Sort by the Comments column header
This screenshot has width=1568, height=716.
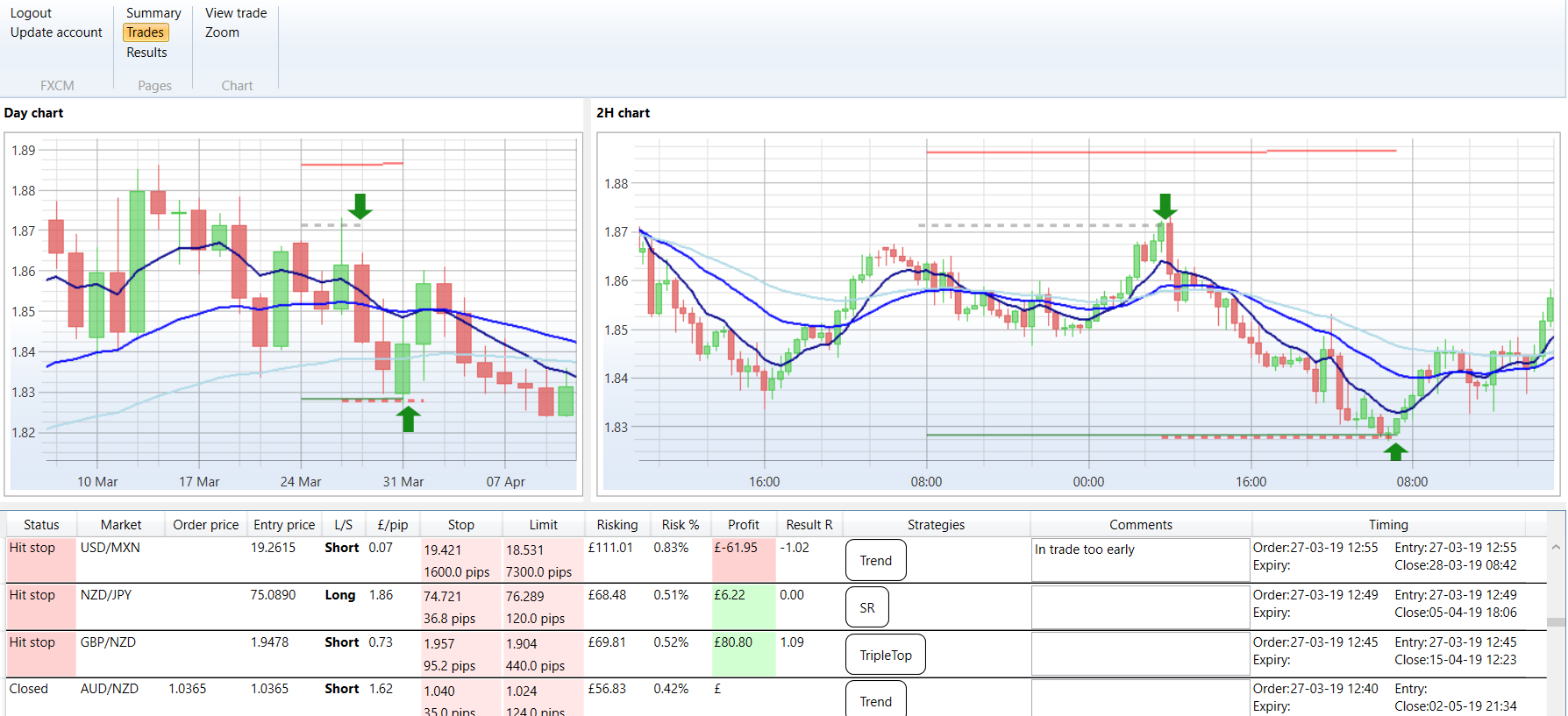tap(1141, 525)
